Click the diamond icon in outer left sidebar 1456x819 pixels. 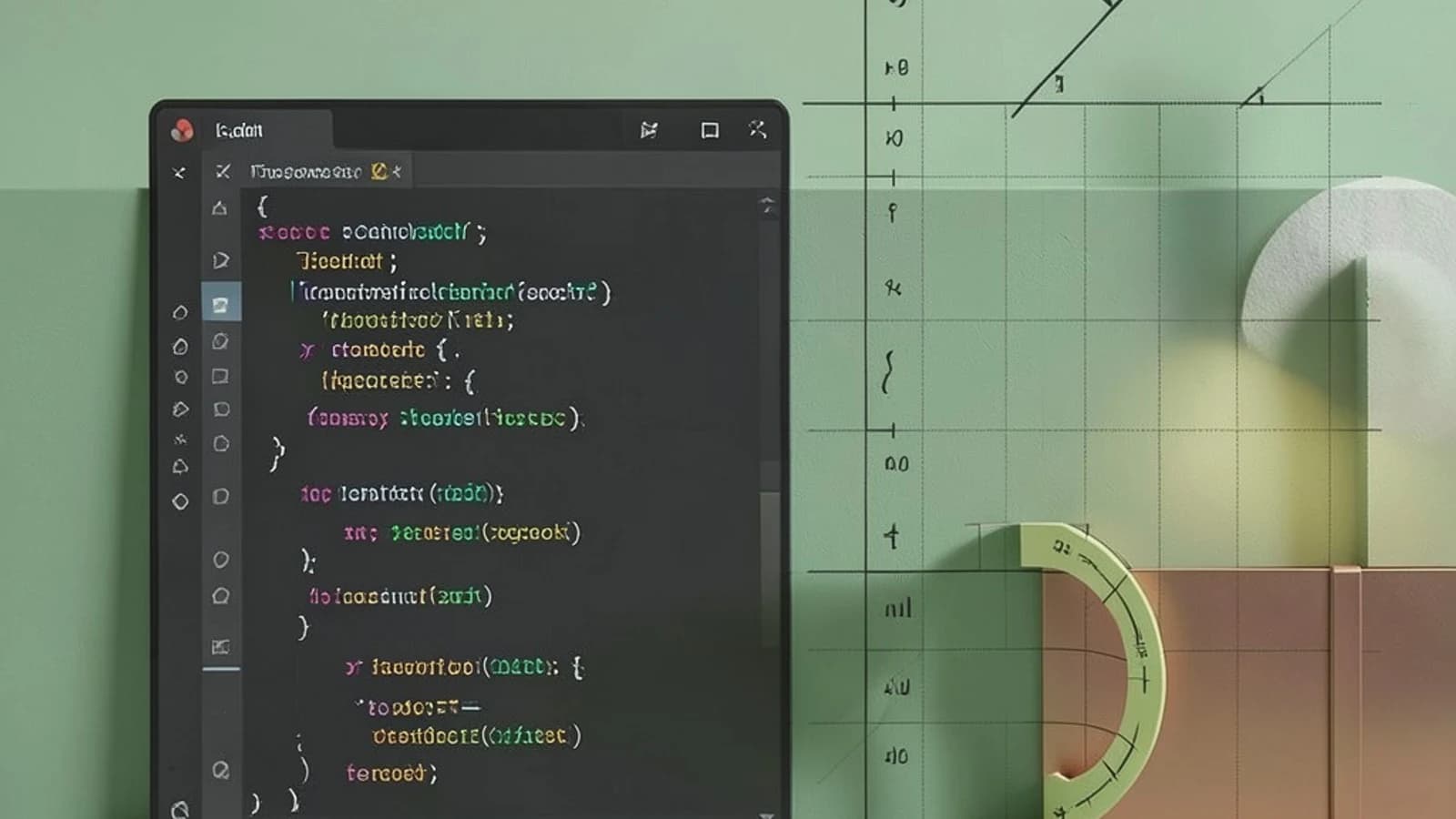point(180,501)
